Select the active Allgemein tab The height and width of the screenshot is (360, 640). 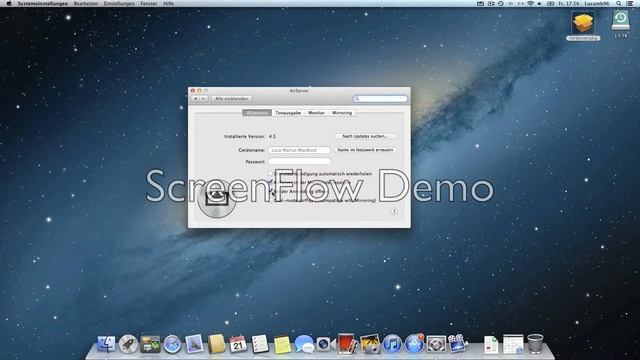point(257,113)
